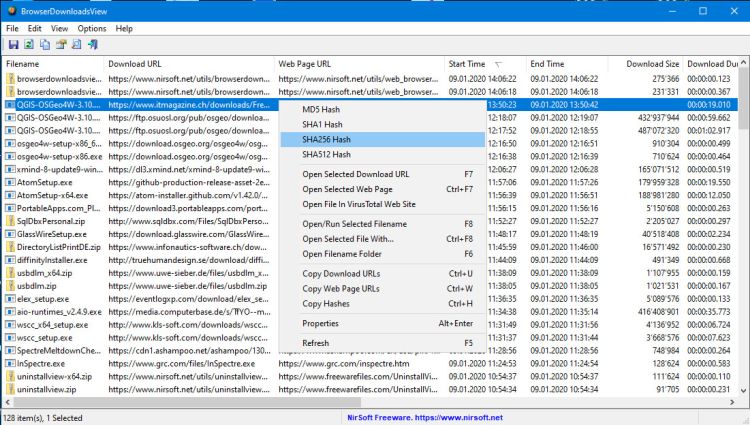Click the Copy Selected Items toolbar icon
The width and height of the screenshot is (750, 425).
[x=45, y=44]
